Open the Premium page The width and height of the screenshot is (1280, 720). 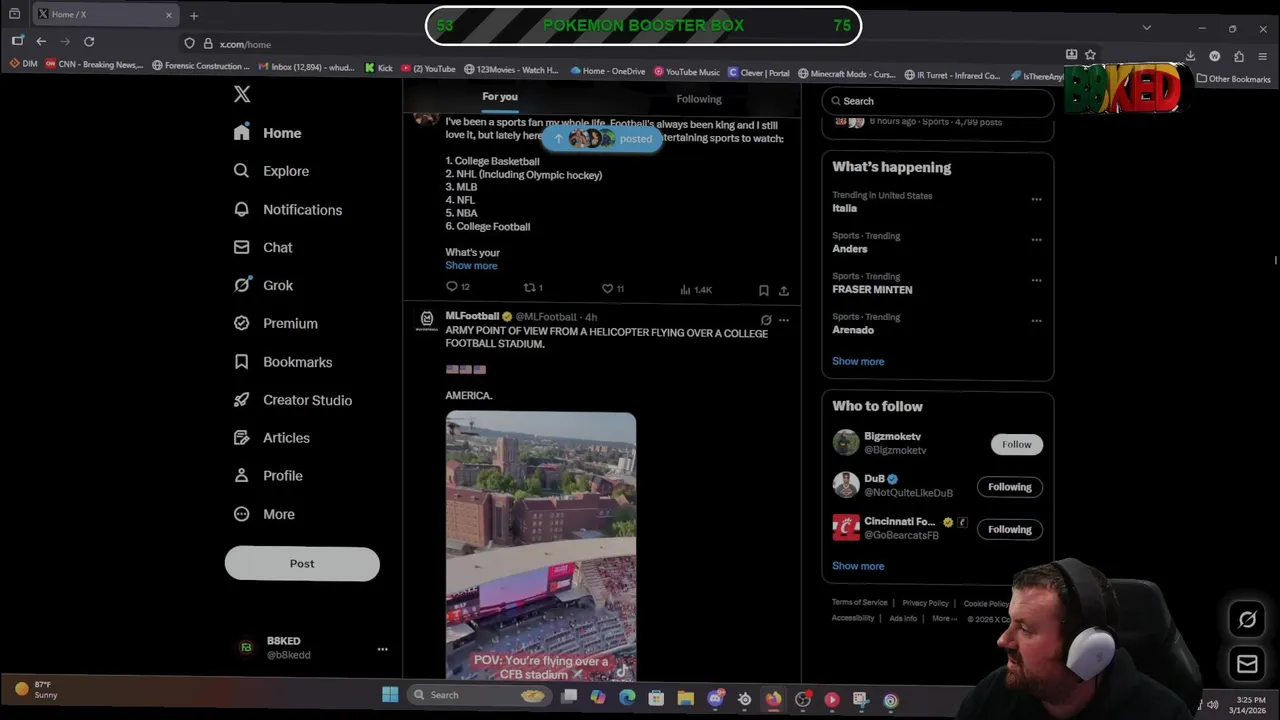(275, 323)
